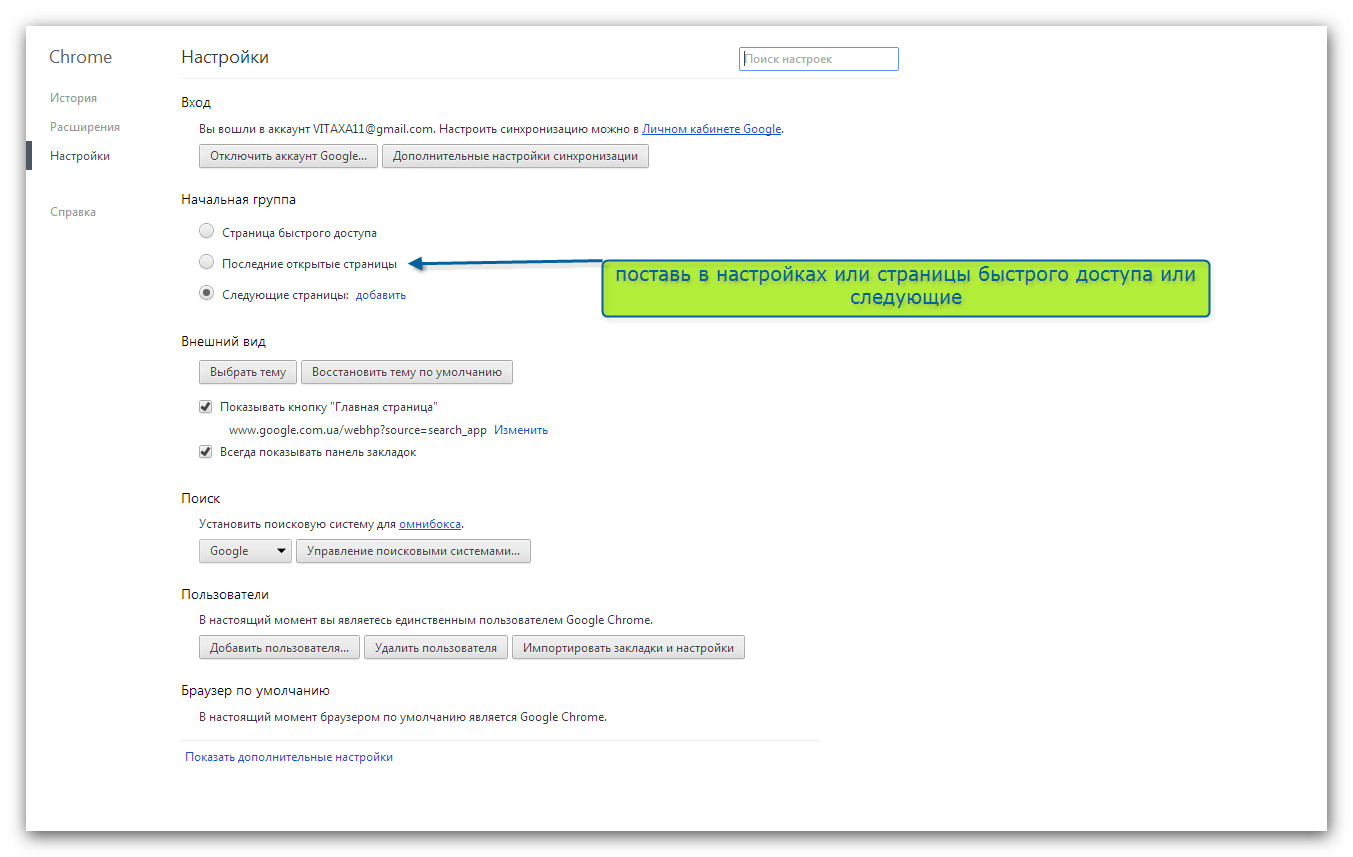
Task: Expand "Показать дополнительные настройки" link
Action: pos(289,757)
